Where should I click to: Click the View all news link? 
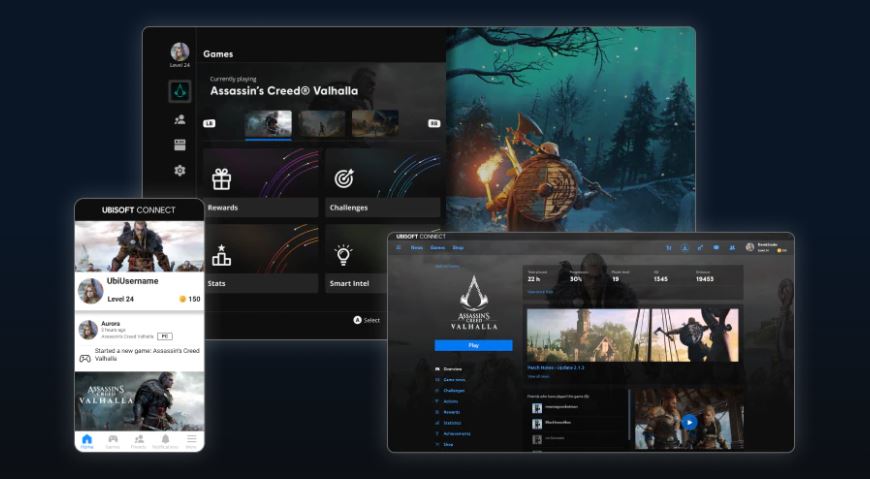pyautogui.click(x=538, y=376)
